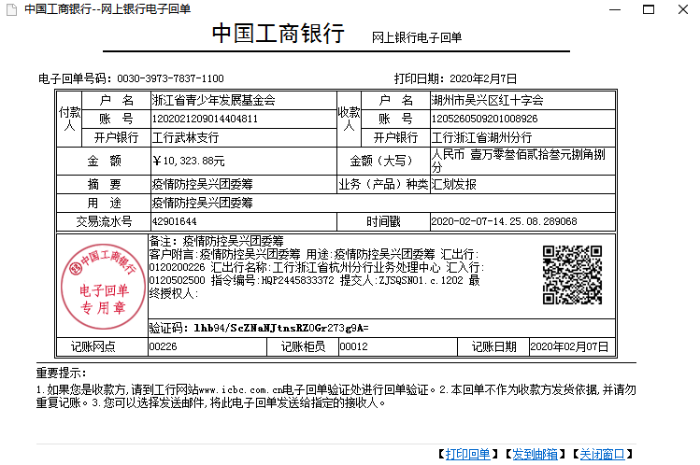Click amount ￥10,323.88元
This screenshot has height=465, width=700.
point(188,161)
